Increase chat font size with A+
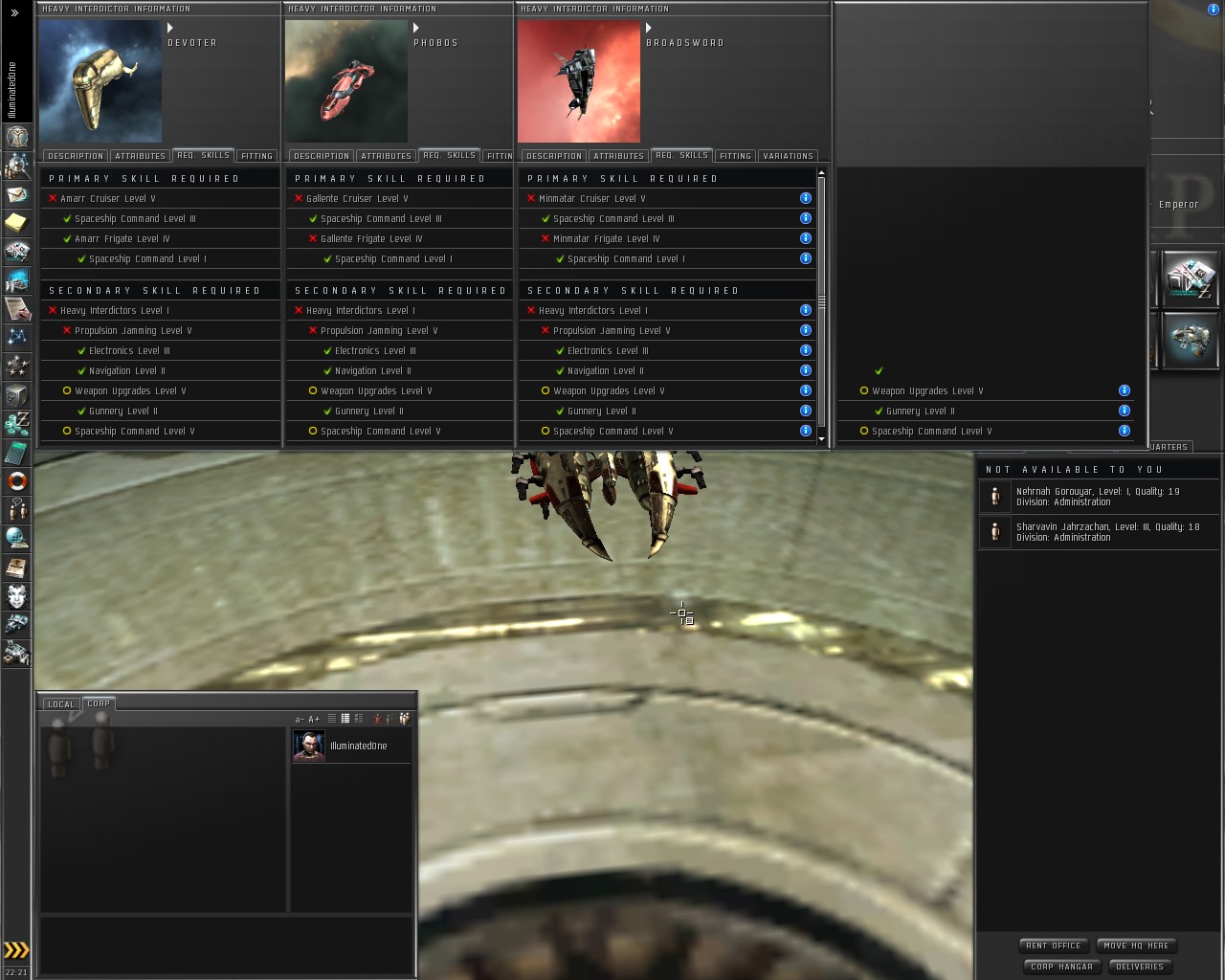This screenshot has width=1225, height=980. [314, 719]
